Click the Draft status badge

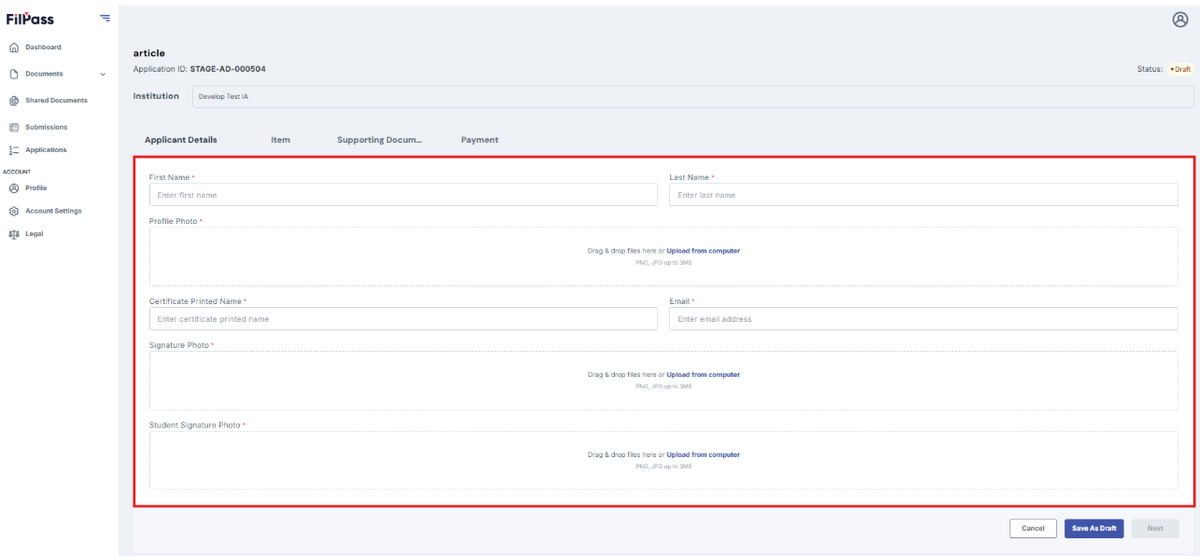pyautogui.click(x=1180, y=70)
